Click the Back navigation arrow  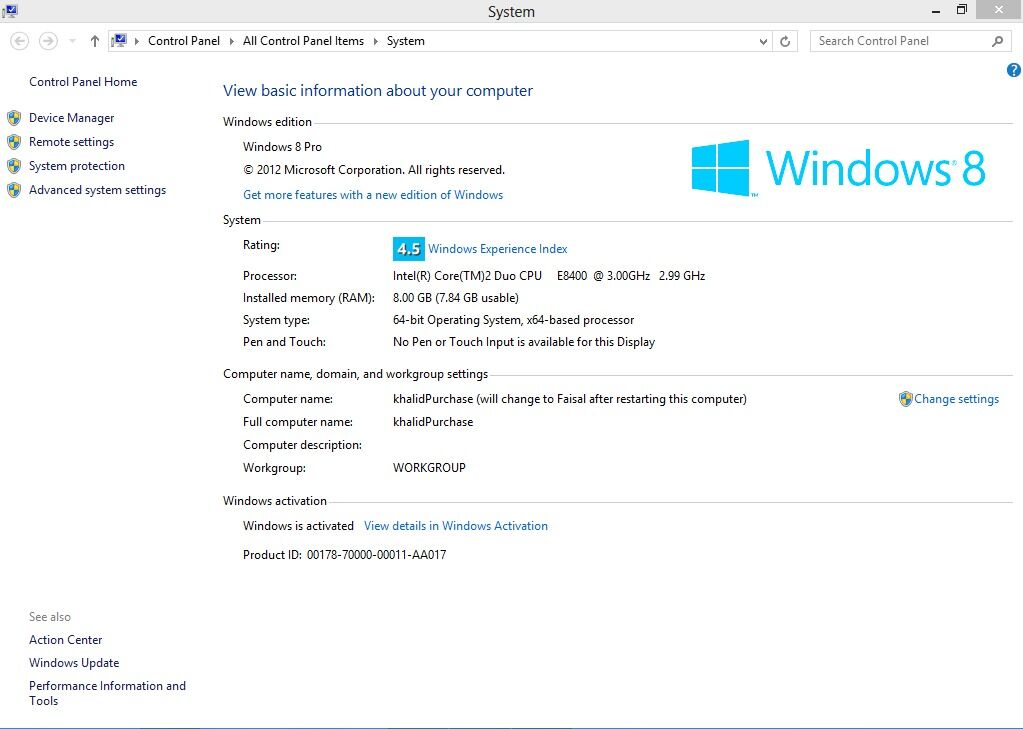click(20, 41)
